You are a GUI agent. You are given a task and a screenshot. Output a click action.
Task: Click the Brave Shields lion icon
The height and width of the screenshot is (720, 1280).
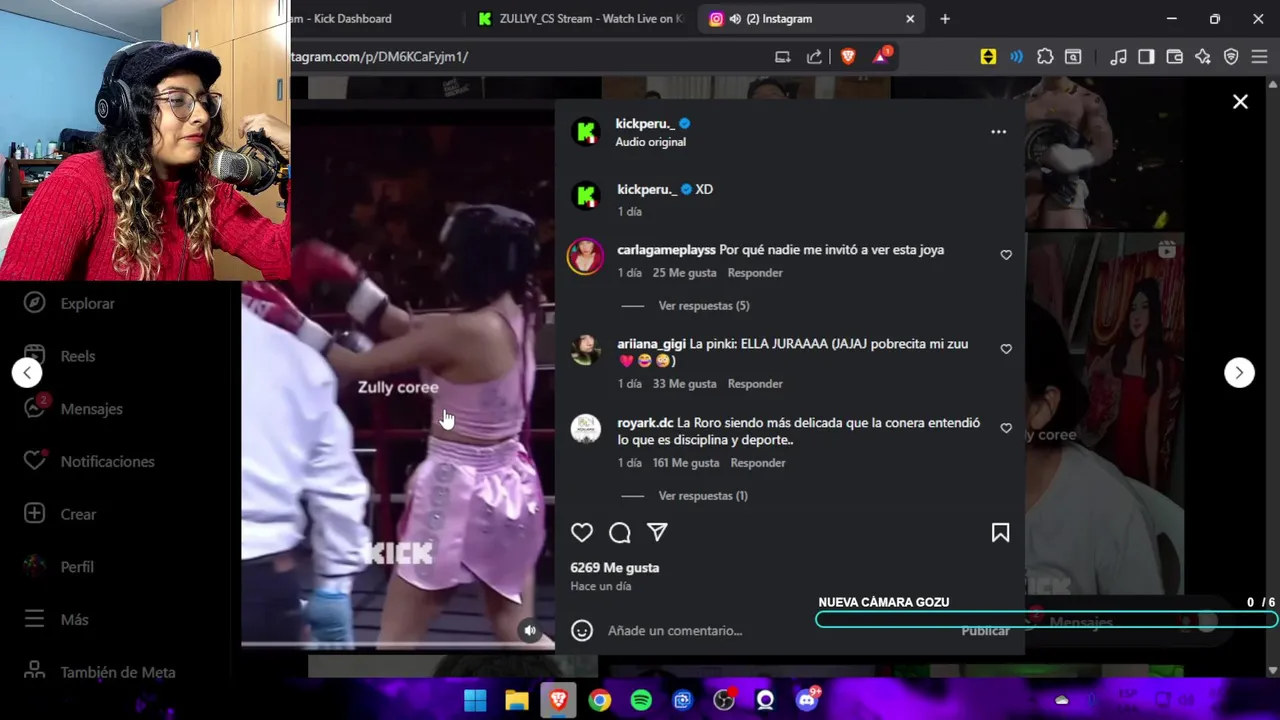tap(848, 57)
